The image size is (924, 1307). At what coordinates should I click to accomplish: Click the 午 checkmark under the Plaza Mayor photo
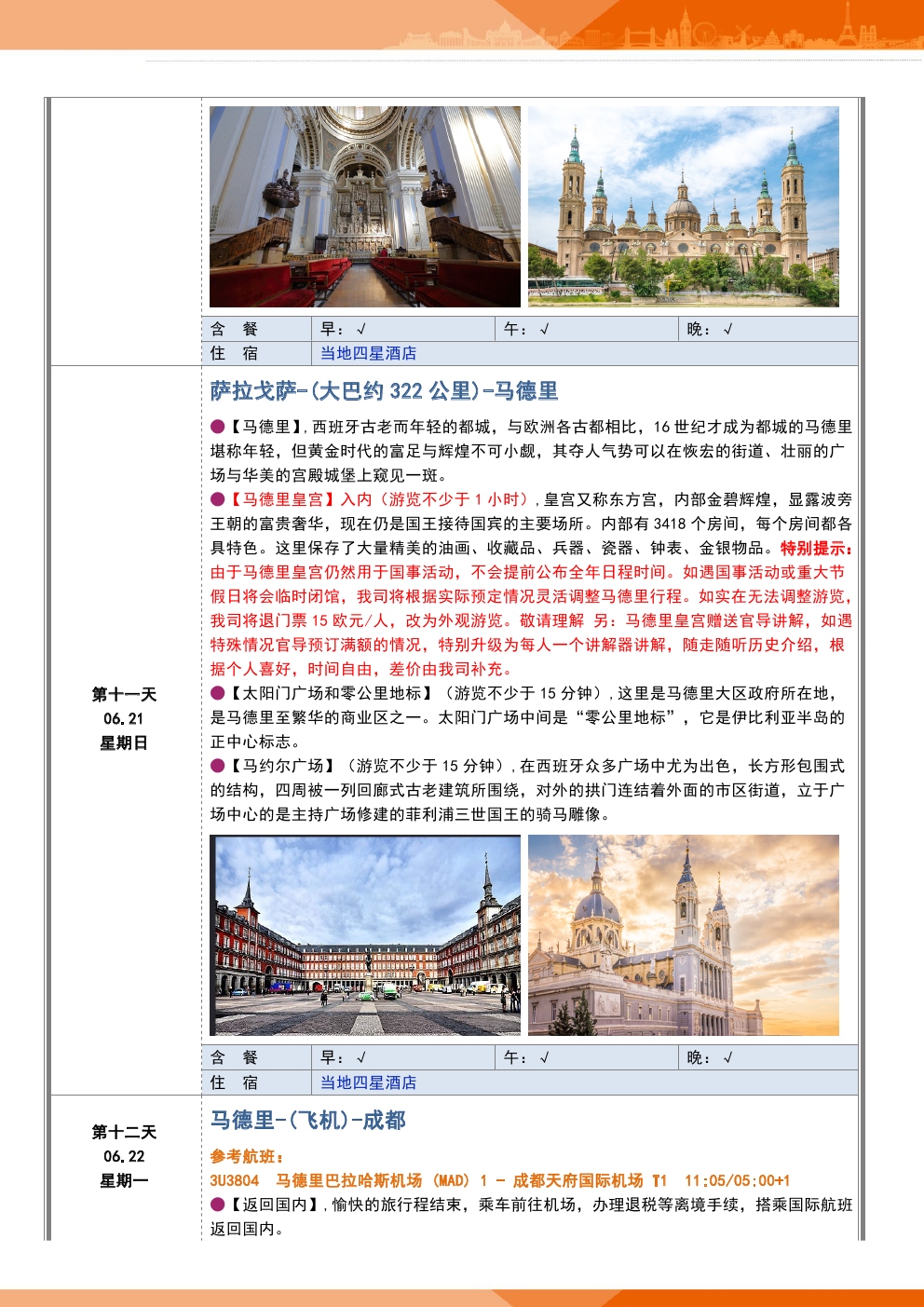544,1058
